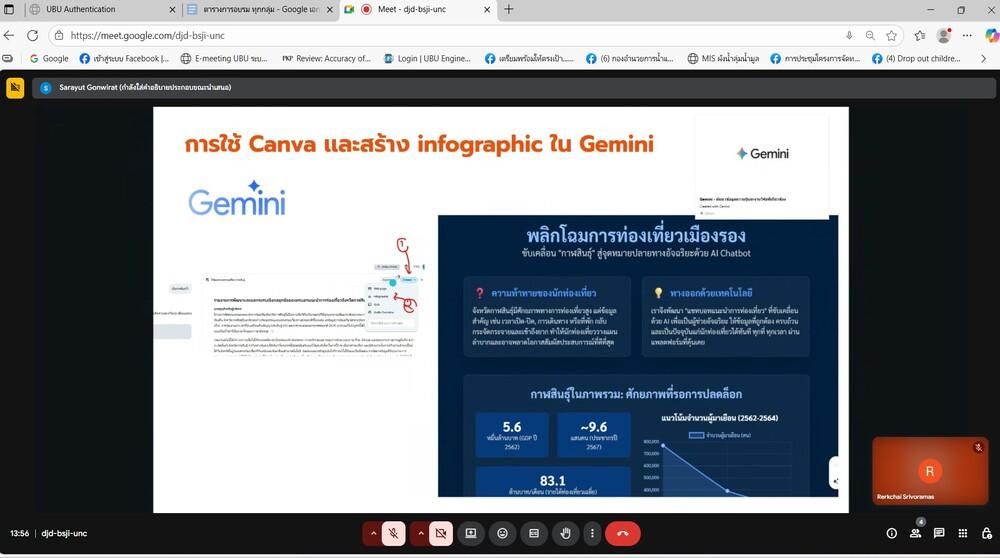Unmute the microphone

click(394, 533)
